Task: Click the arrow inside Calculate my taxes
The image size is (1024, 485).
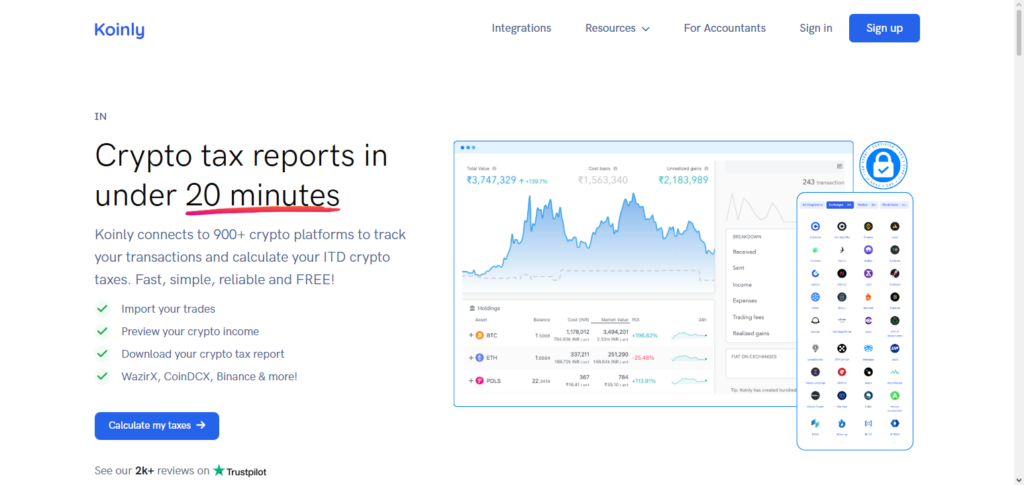Action: click(x=201, y=425)
